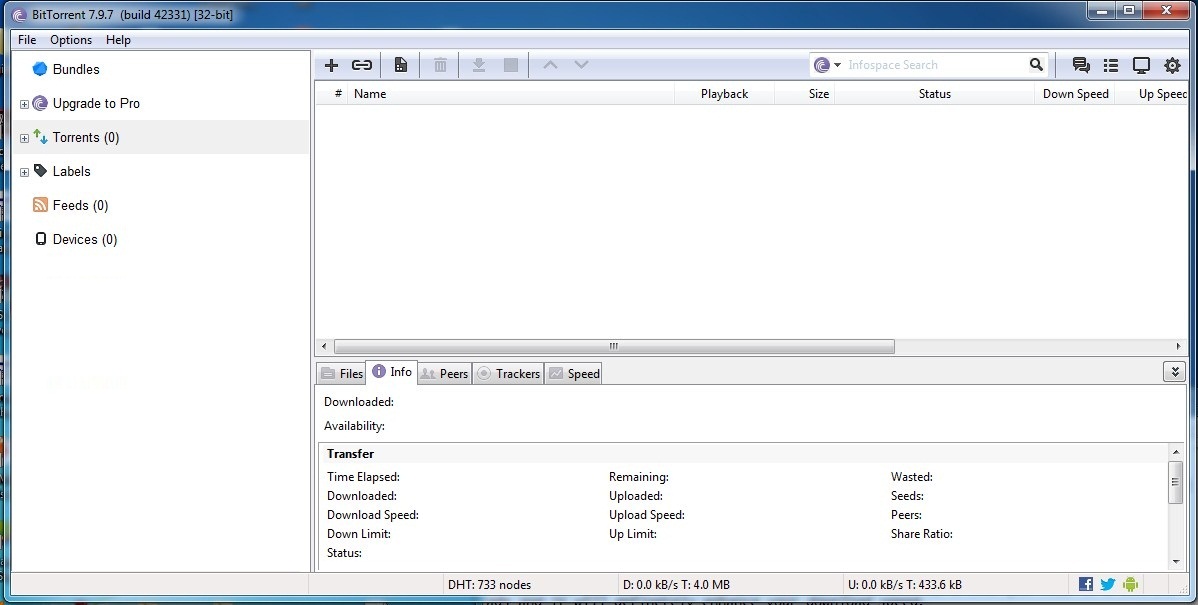Switch to the Trackers tab

508,374
